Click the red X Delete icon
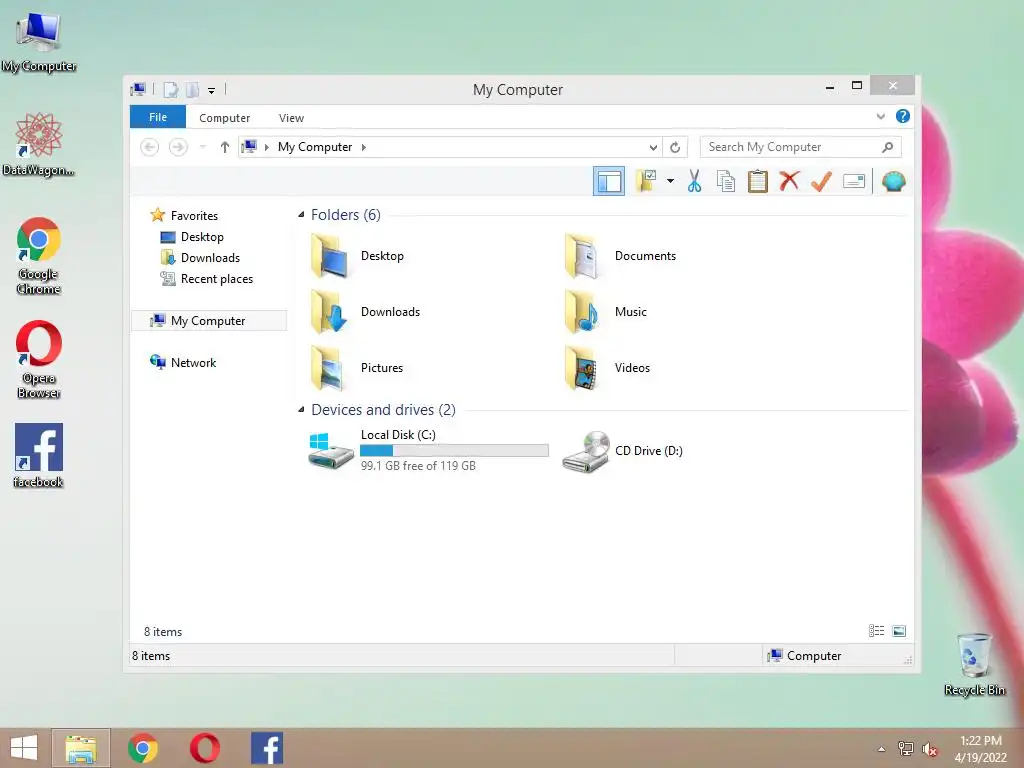Screen dimensions: 1024x768 point(790,180)
